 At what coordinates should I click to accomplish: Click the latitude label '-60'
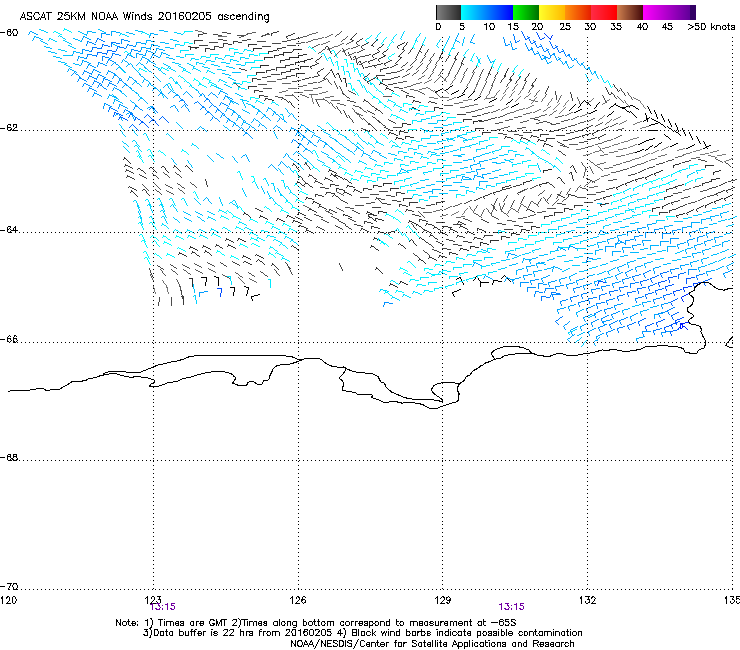click(x=10, y=33)
